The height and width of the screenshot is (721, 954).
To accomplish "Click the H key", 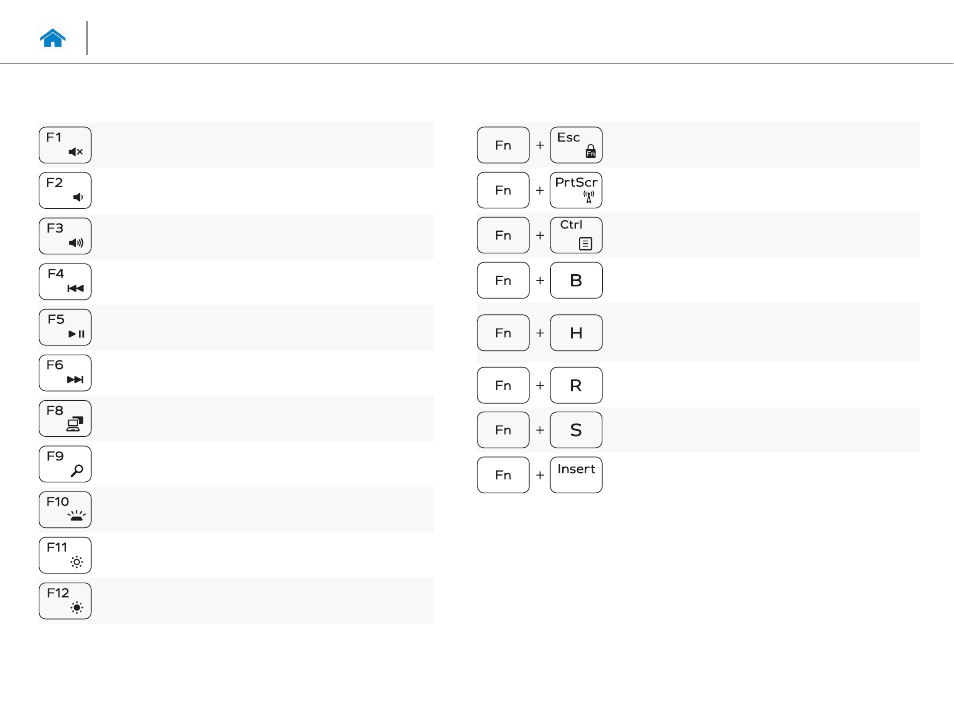I will point(576,333).
